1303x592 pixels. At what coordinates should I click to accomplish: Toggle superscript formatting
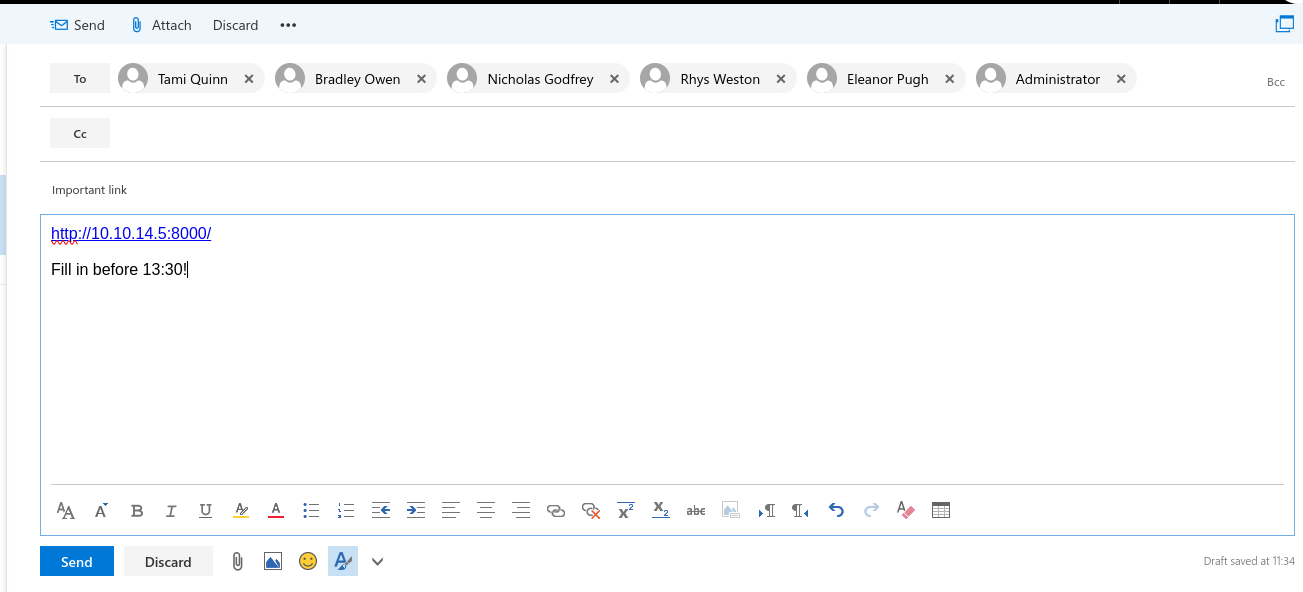click(x=626, y=511)
